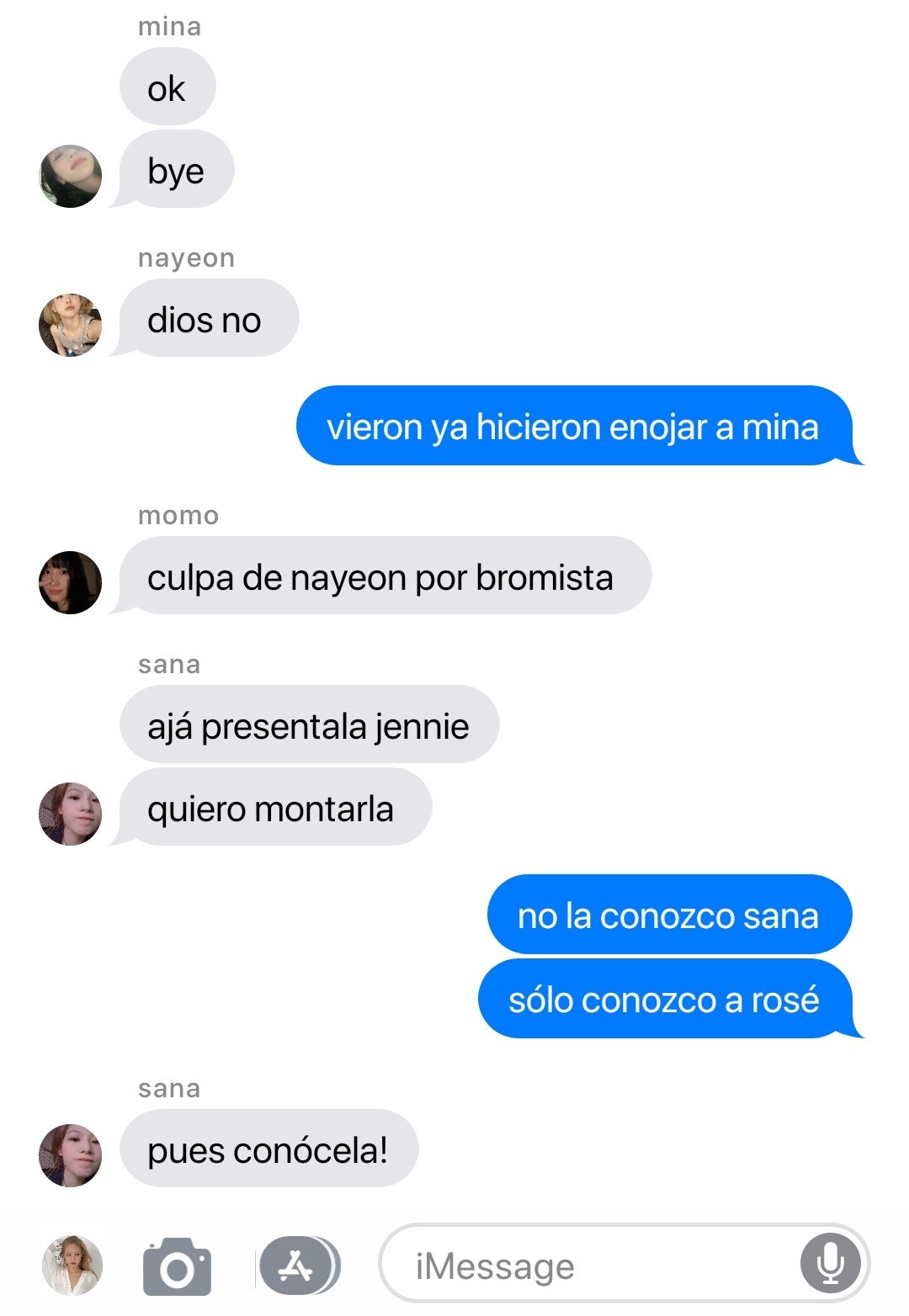The image size is (909, 1316).
Task: Tap the 'bye' message bubble
Action: [174, 169]
